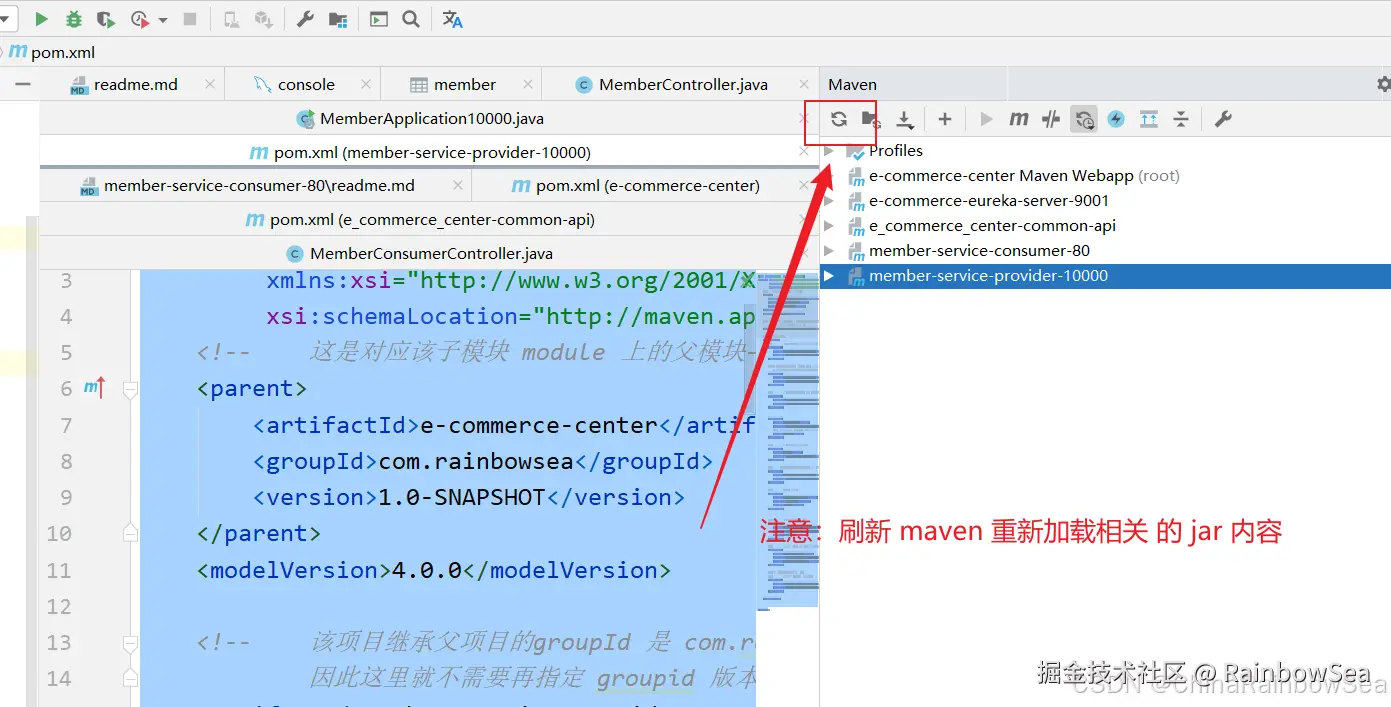
Task: Click the profiler run icon with clock
Action: point(140,19)
